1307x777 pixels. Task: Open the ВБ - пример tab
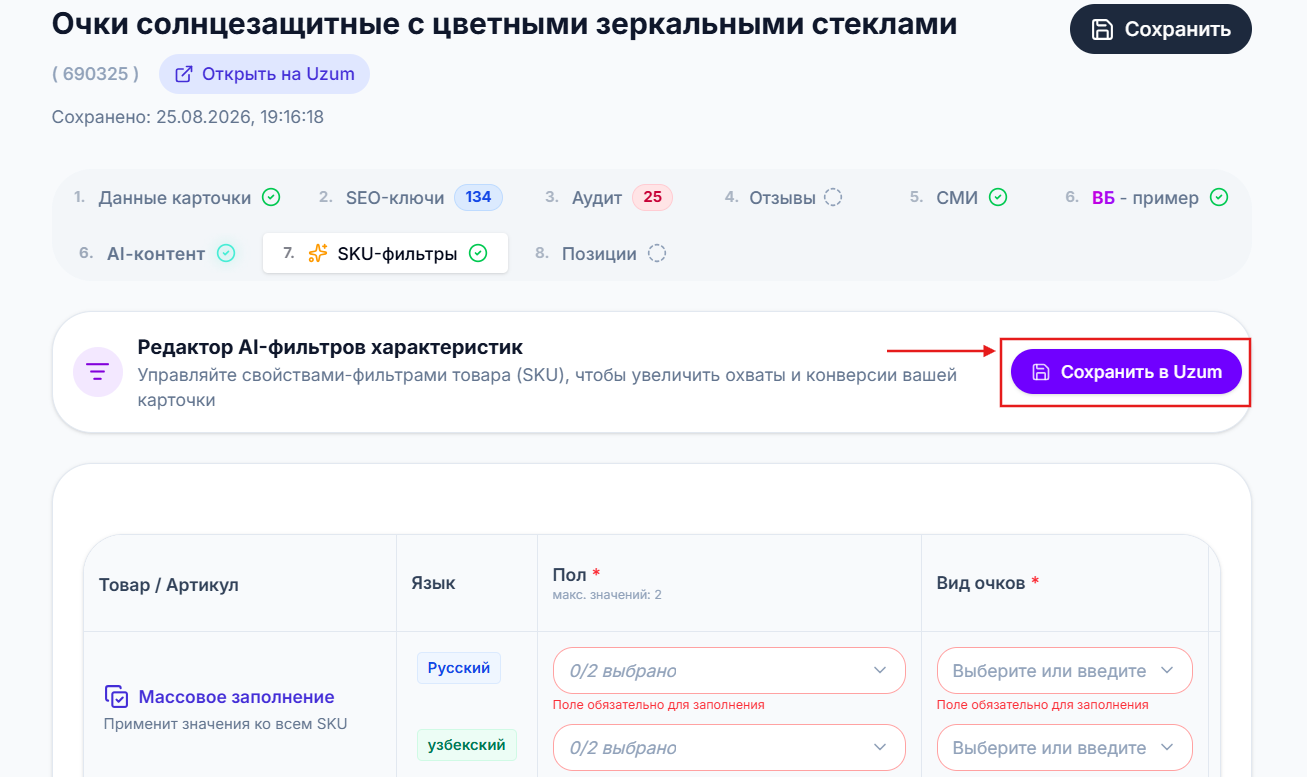[1146, 198]
